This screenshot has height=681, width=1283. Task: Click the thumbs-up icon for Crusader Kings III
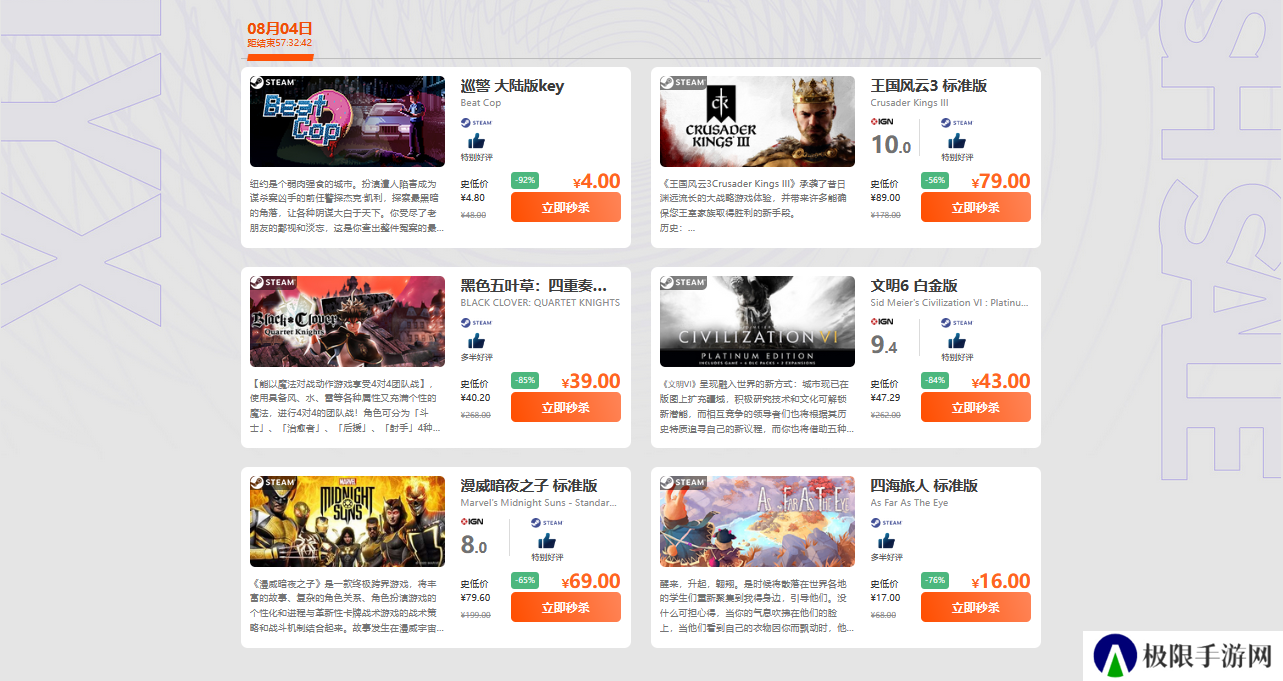tap(957, 141)
